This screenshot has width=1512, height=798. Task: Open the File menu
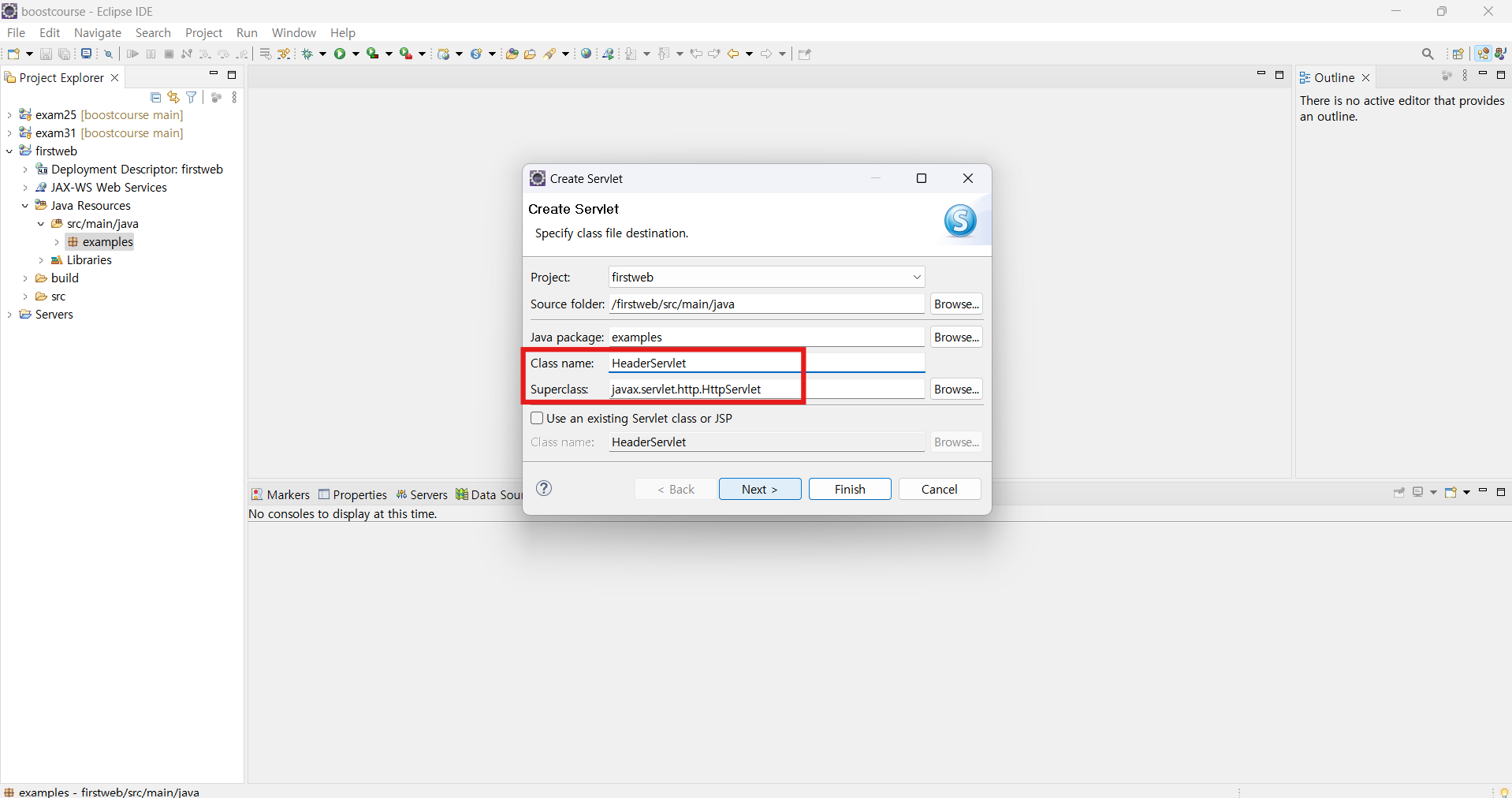pos(16,32)
